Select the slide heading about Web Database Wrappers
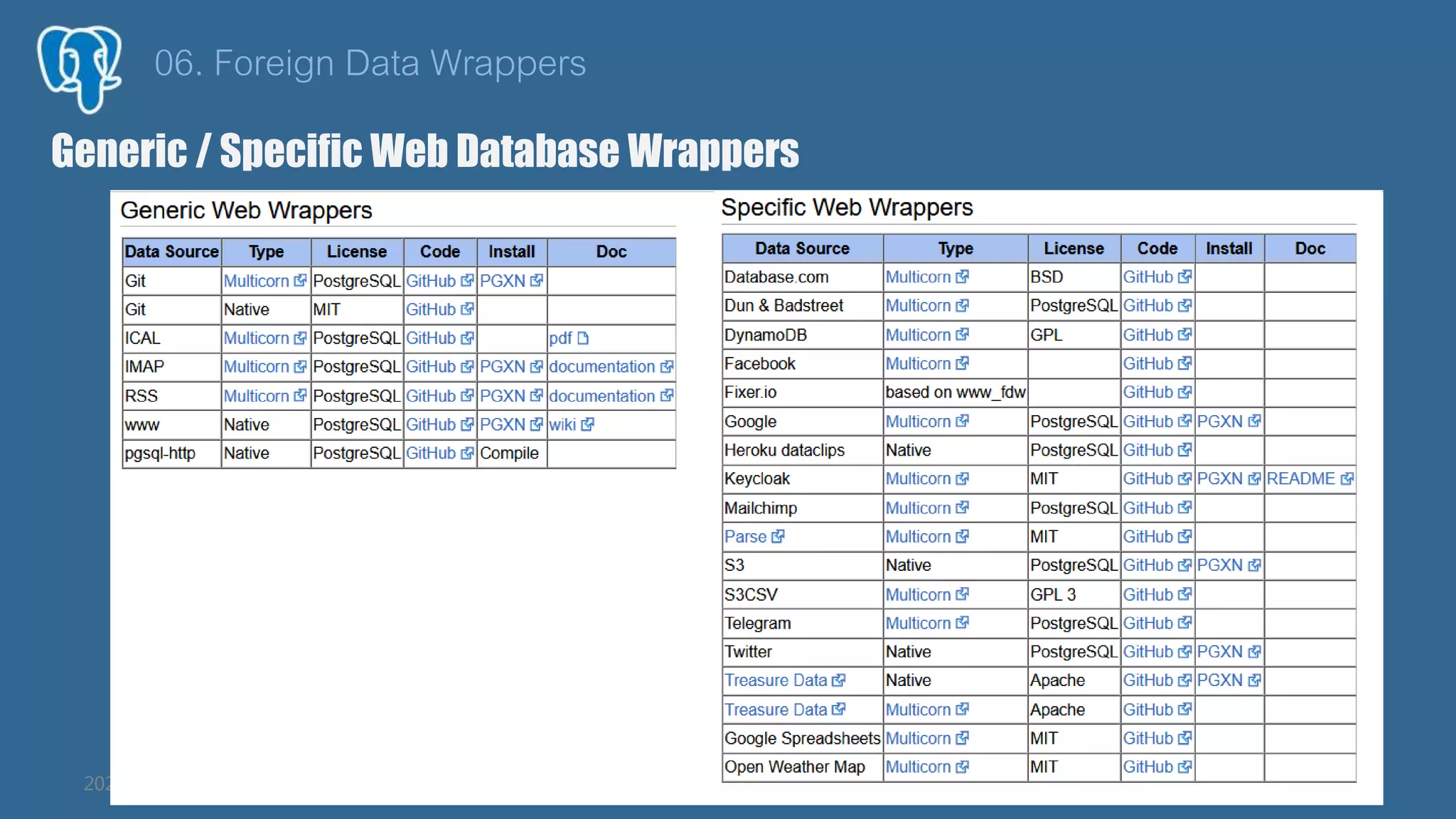Screen dimensions: 1456x819 (425, 151)
